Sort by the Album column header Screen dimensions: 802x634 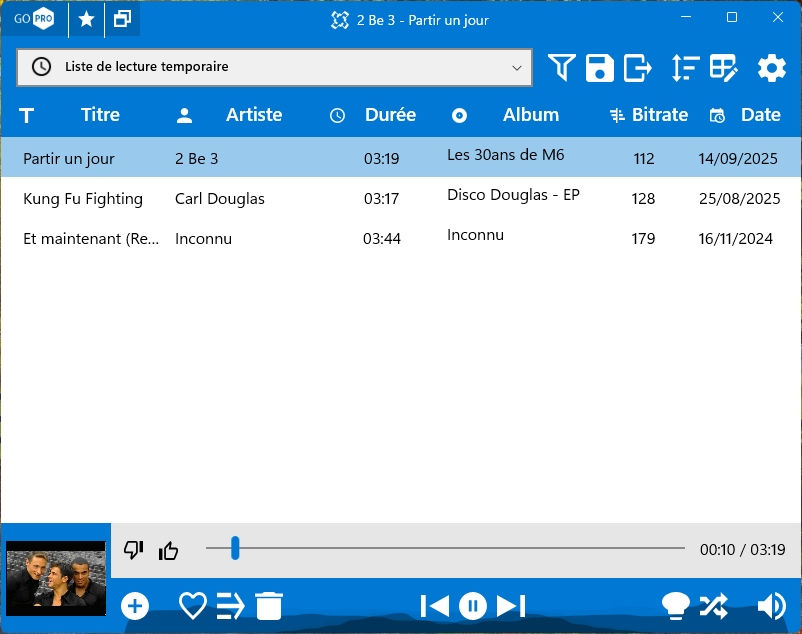click(x=531, y=115)
